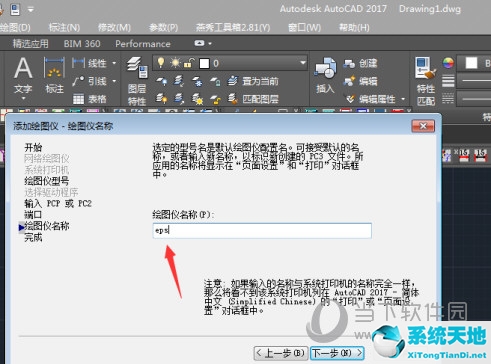Open the 燕秀工具箱2.81 menu

[x=233, y=27]
